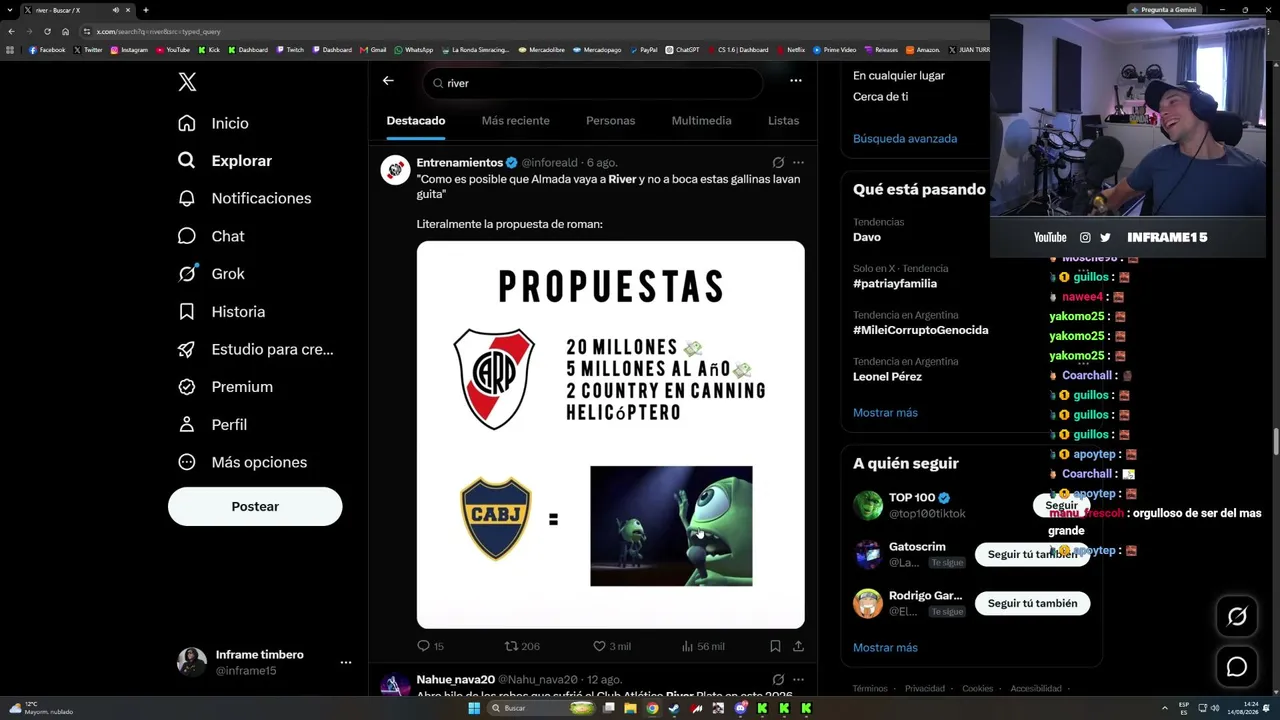The width and height of the screenshot is (1280, 720).
Task: Switch to the Más reciente tab
Action: (515, 121)
